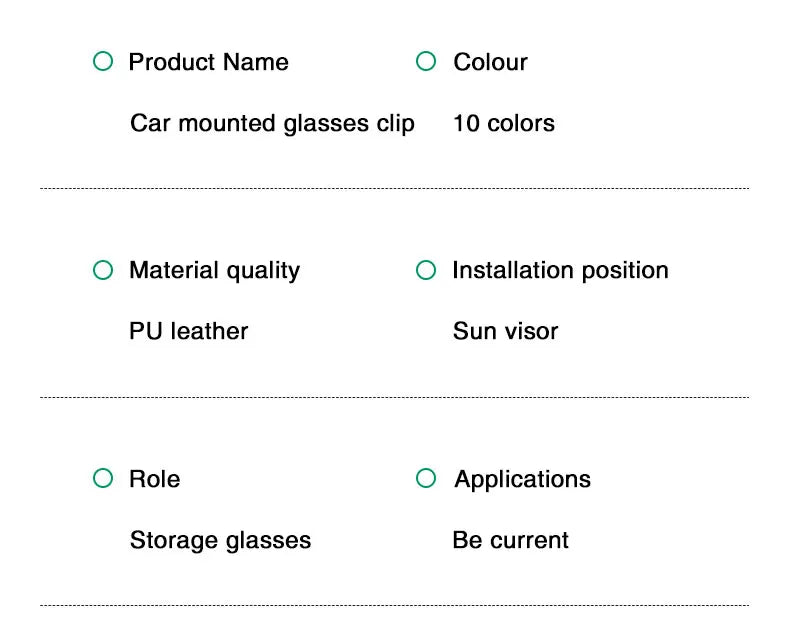Select the Material quality heading
790x642 pixels.
(214, 270)
